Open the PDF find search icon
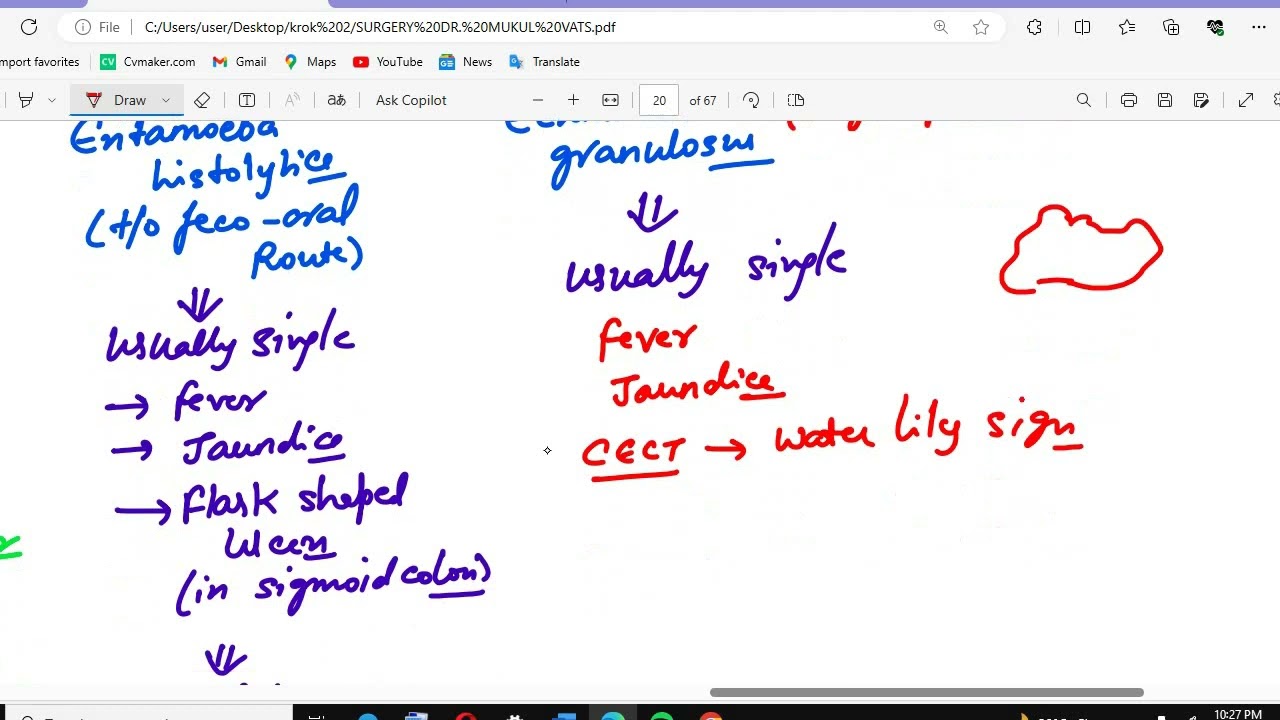Image resolution: width=1280 pixels, height=720 pixels. (1084, 100)
